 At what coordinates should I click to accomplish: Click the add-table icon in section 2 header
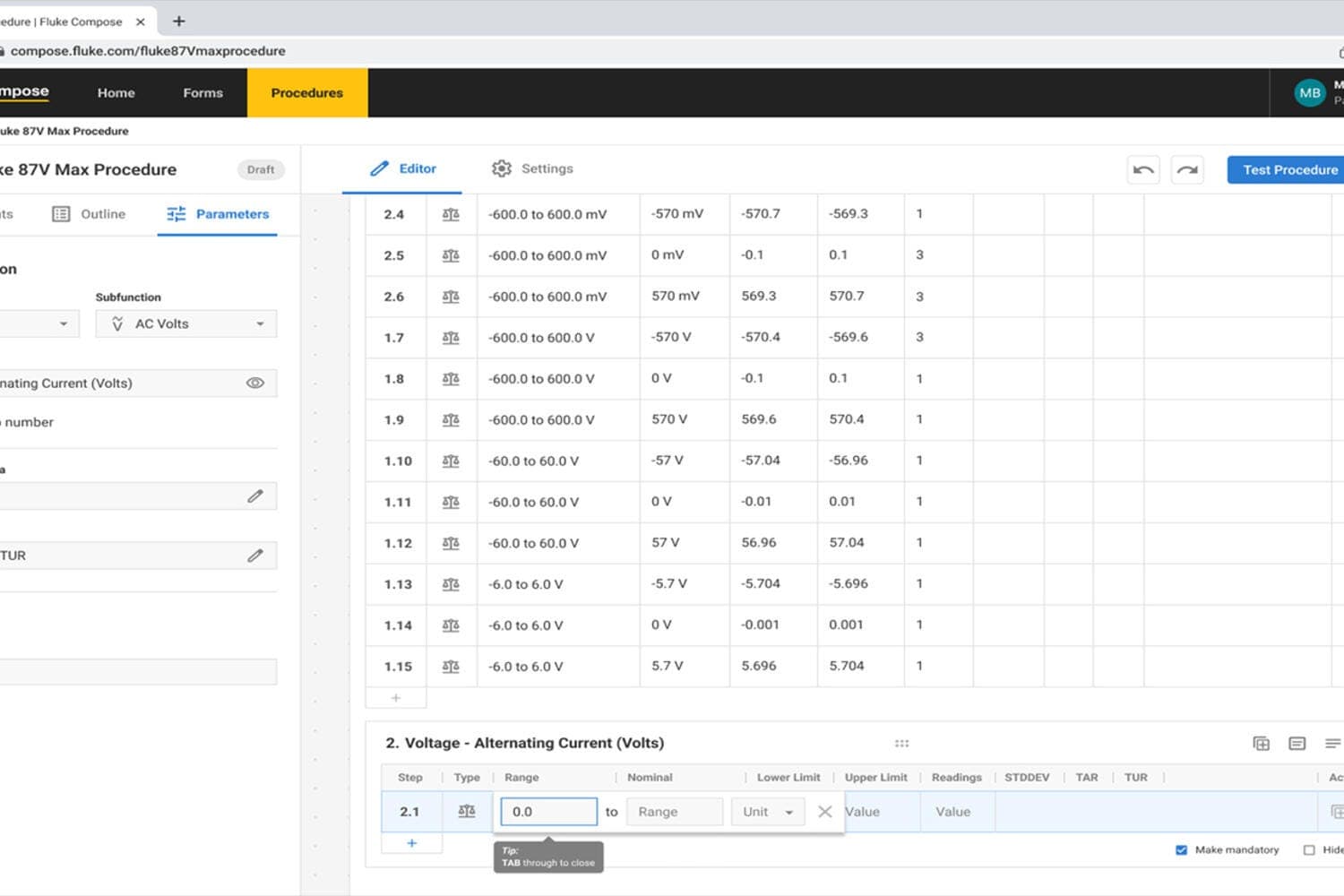1261,744
